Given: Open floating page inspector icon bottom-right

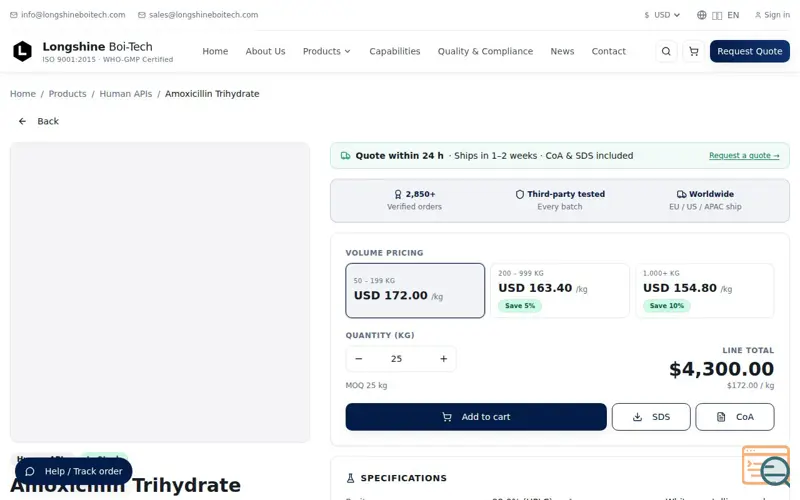Looking at the screenshot, I should [766, 466].
